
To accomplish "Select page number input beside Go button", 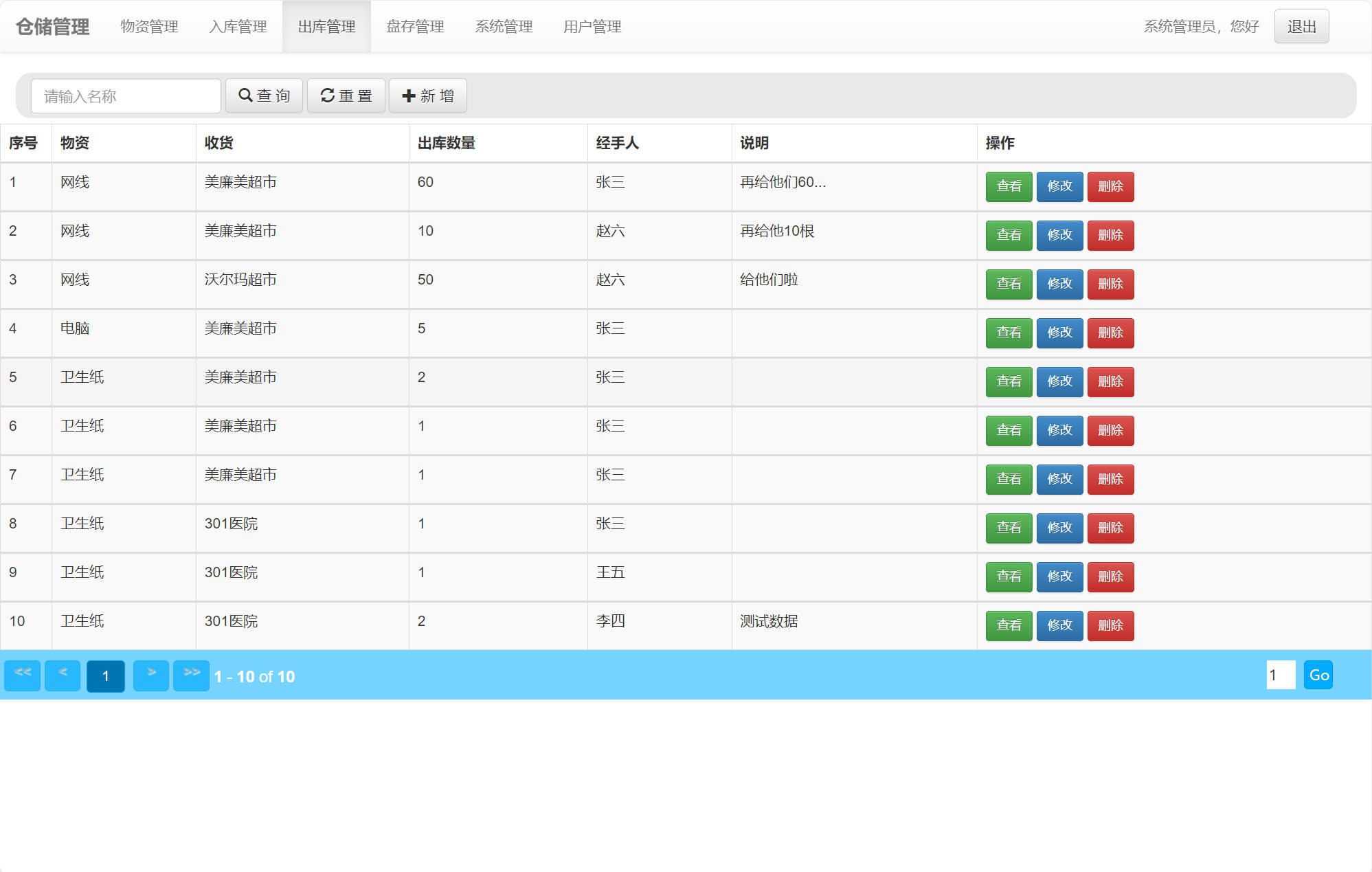I will pos(1280,675).
